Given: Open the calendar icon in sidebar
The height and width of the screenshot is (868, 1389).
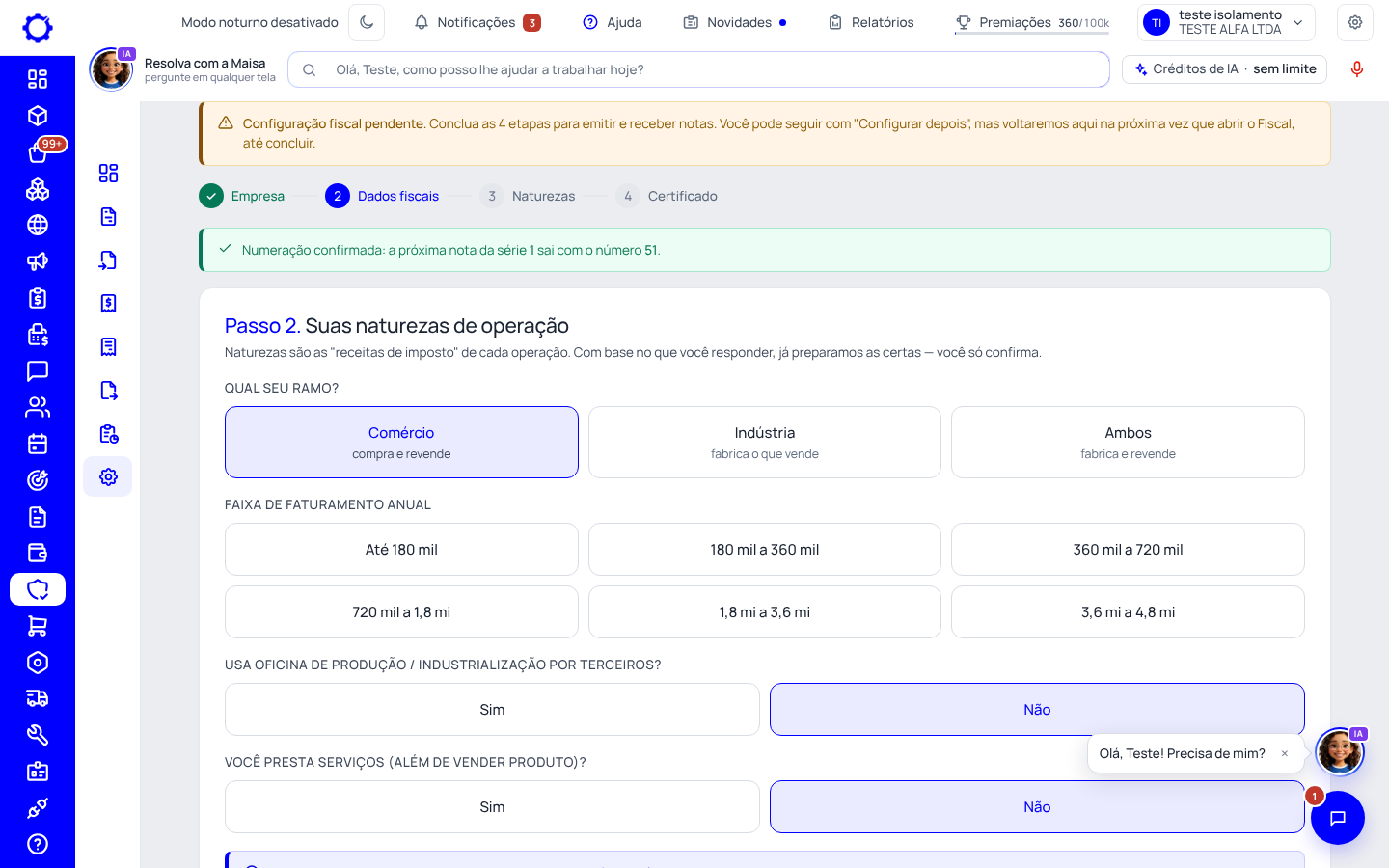Looking at the screenshot, I should [38, 444].
